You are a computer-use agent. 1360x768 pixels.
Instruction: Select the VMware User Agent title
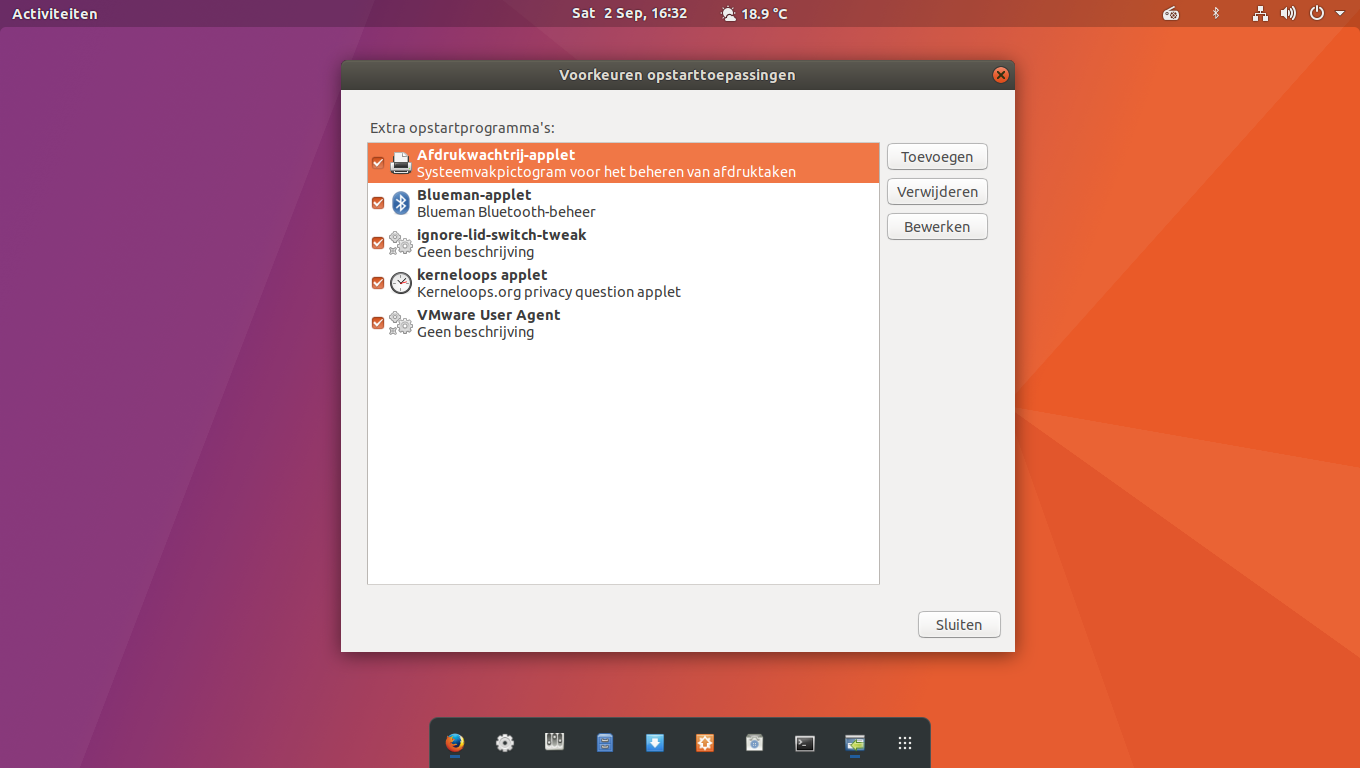pos(489,315)
